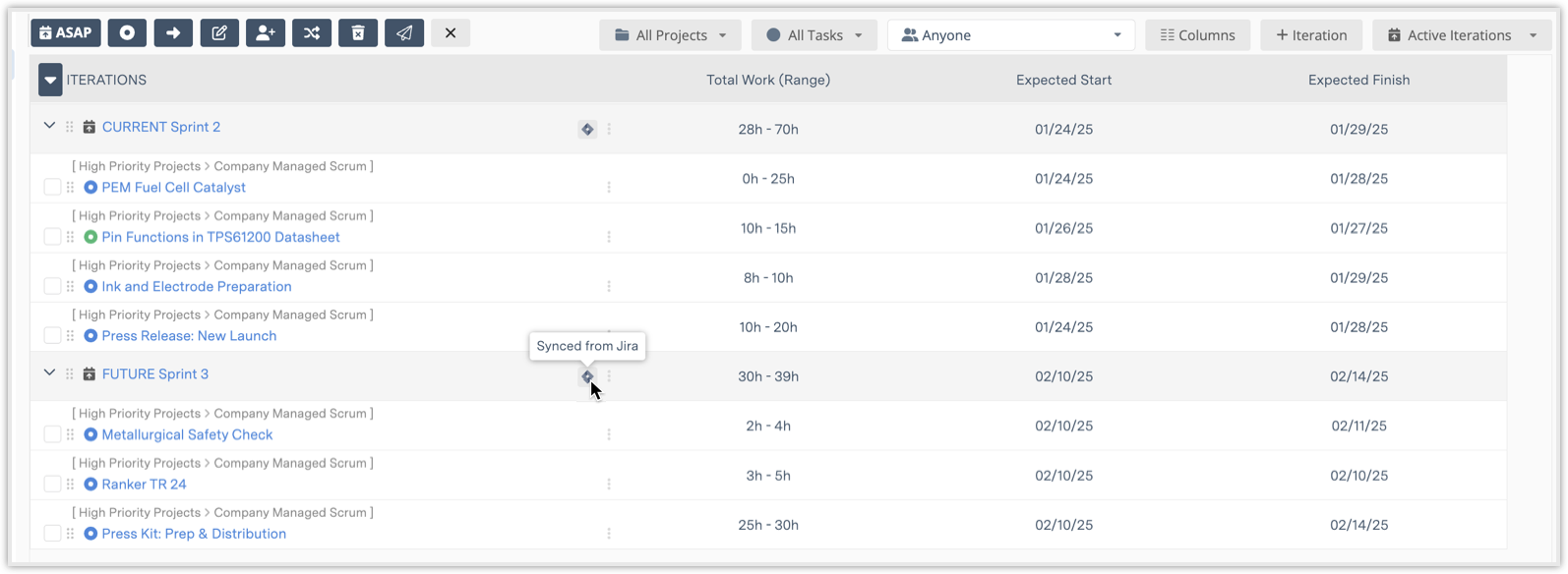Collapse the FUTURE Sprint 3 iteration

(49, 373)
